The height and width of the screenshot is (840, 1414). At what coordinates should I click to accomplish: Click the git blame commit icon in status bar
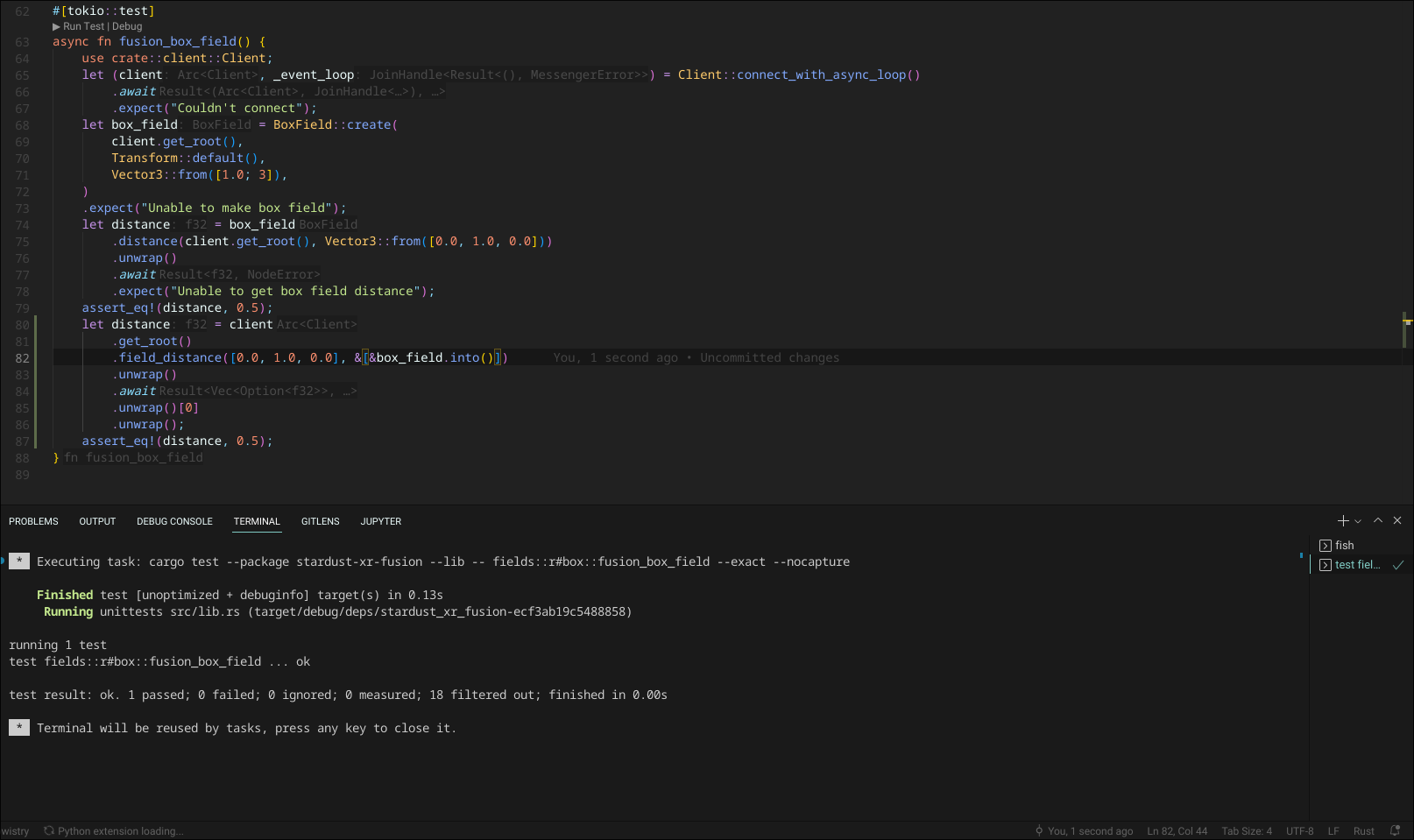click(x=1039, y=831)
